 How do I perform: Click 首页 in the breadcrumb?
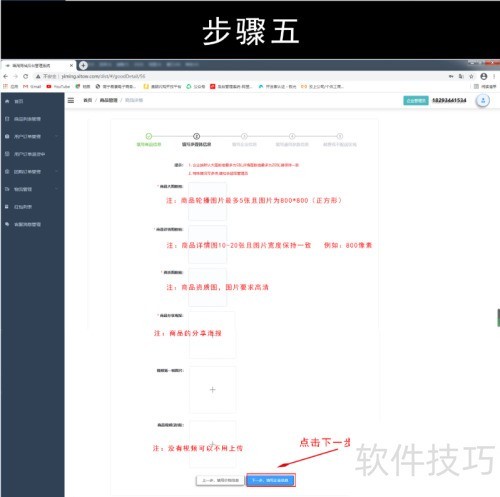tap(87, 100)
